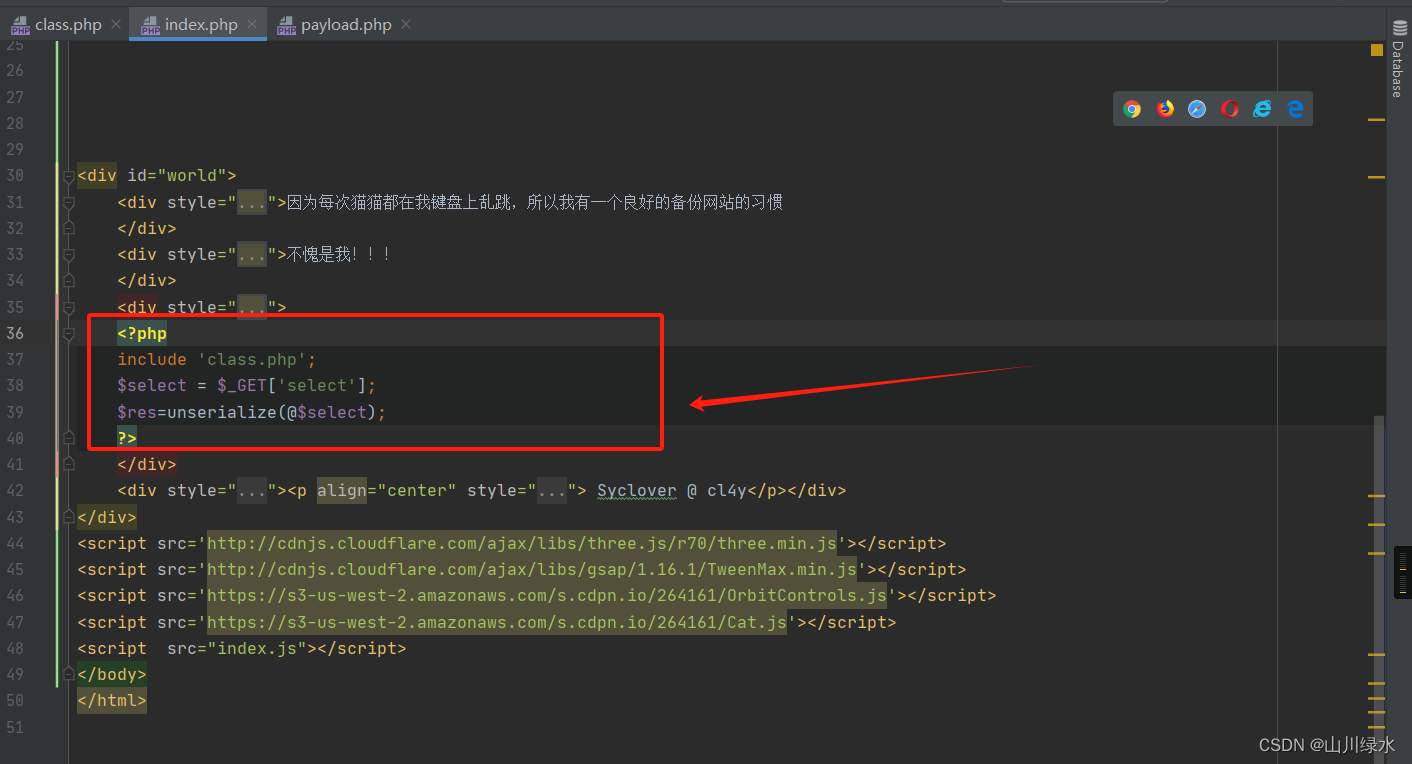Expand folded style attribute on line 31
Image resolution: width=1412 pixels, height=764 pixels.
click(252, 203)
